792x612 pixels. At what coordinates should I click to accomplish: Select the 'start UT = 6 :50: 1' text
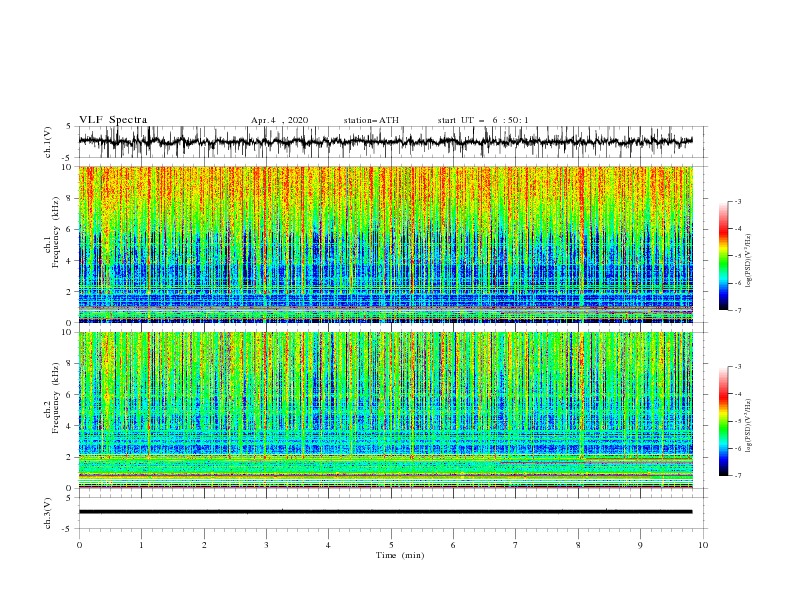[x=483, y=120]
